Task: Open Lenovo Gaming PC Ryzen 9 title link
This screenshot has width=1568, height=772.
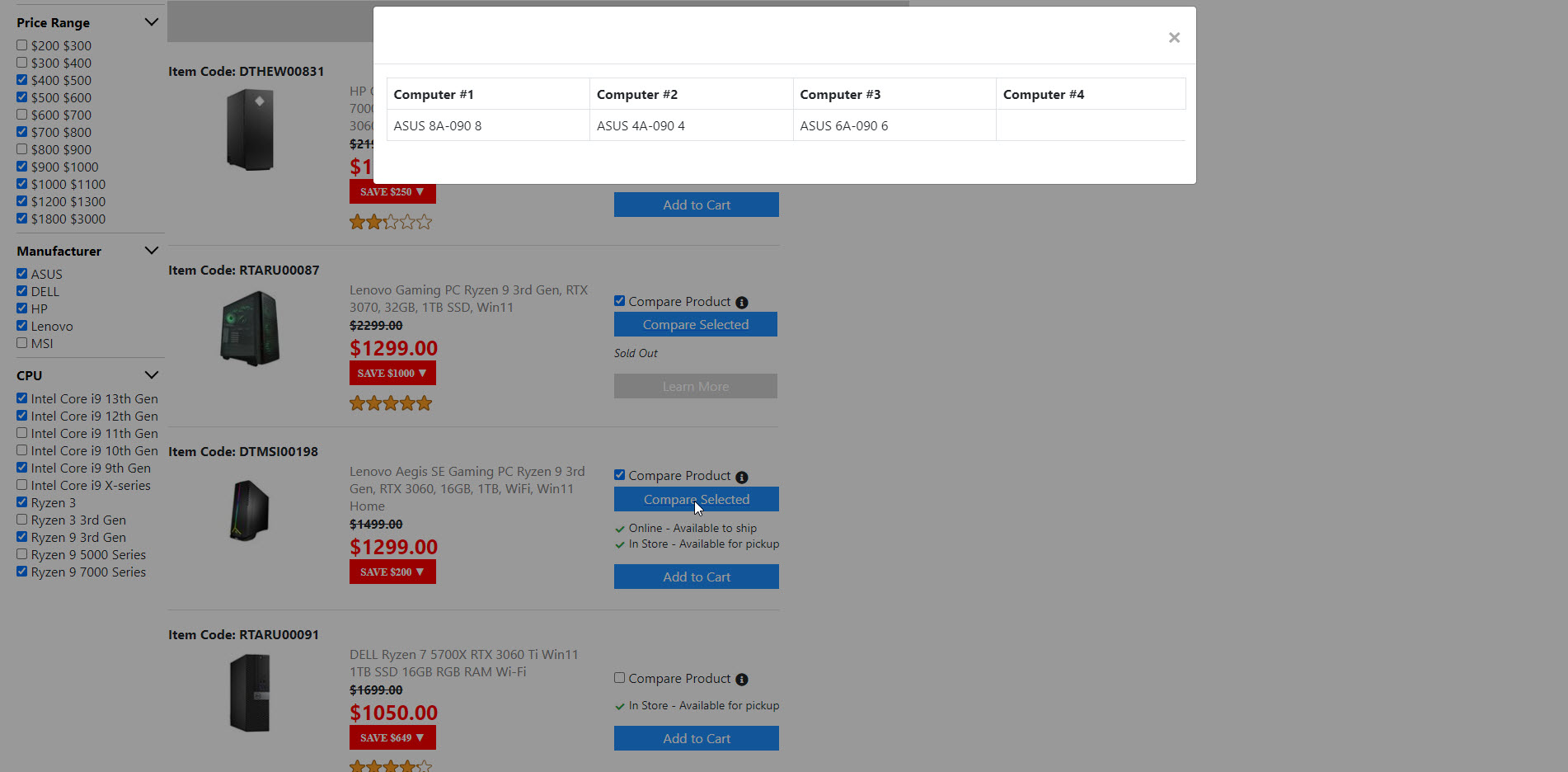Action: click(x=468, y=299)
